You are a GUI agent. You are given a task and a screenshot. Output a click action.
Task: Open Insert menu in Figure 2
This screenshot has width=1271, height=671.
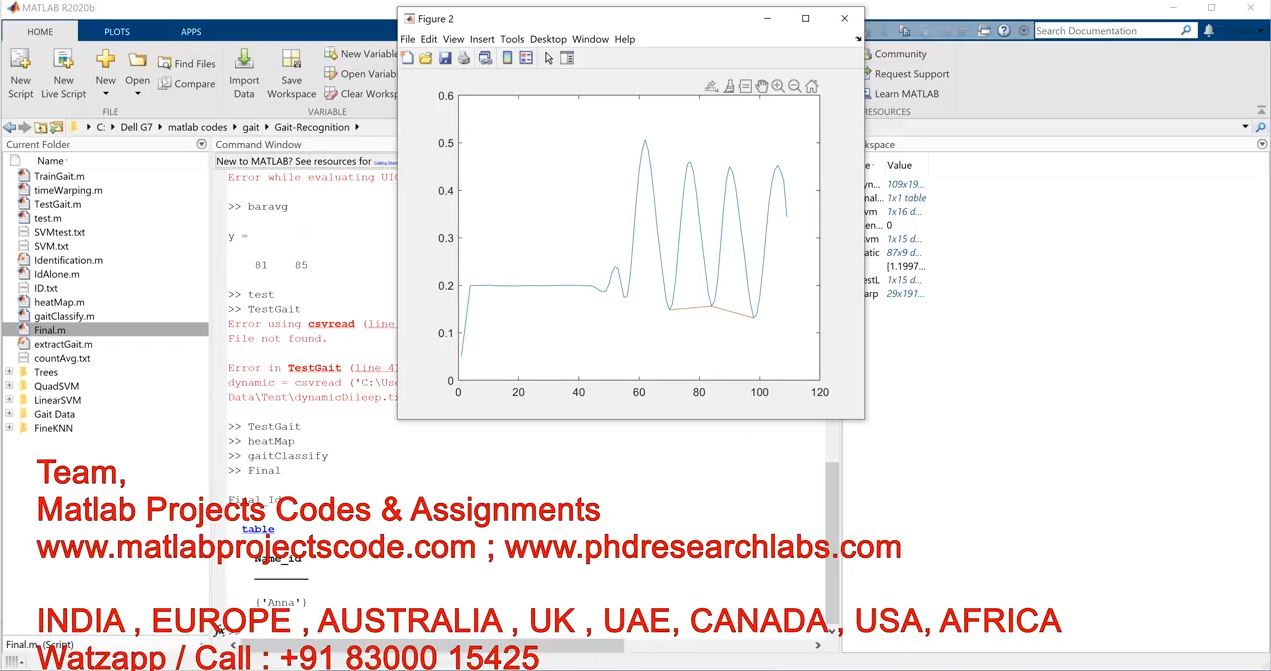[482, 39]
